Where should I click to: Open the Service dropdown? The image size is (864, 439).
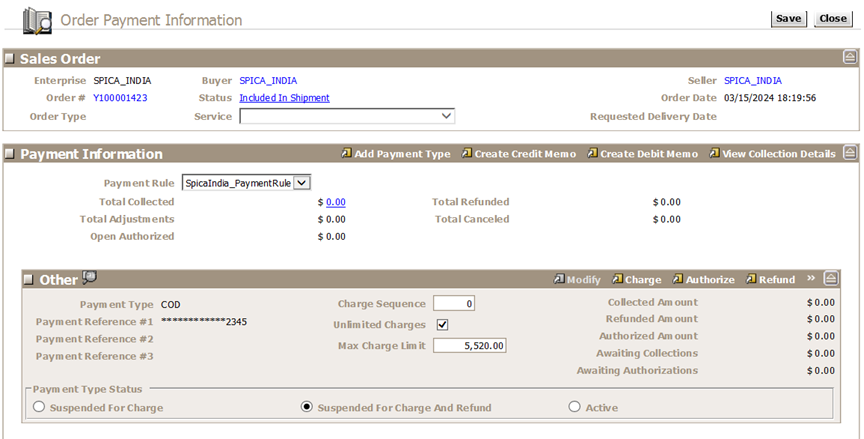(x=446, y=116)
